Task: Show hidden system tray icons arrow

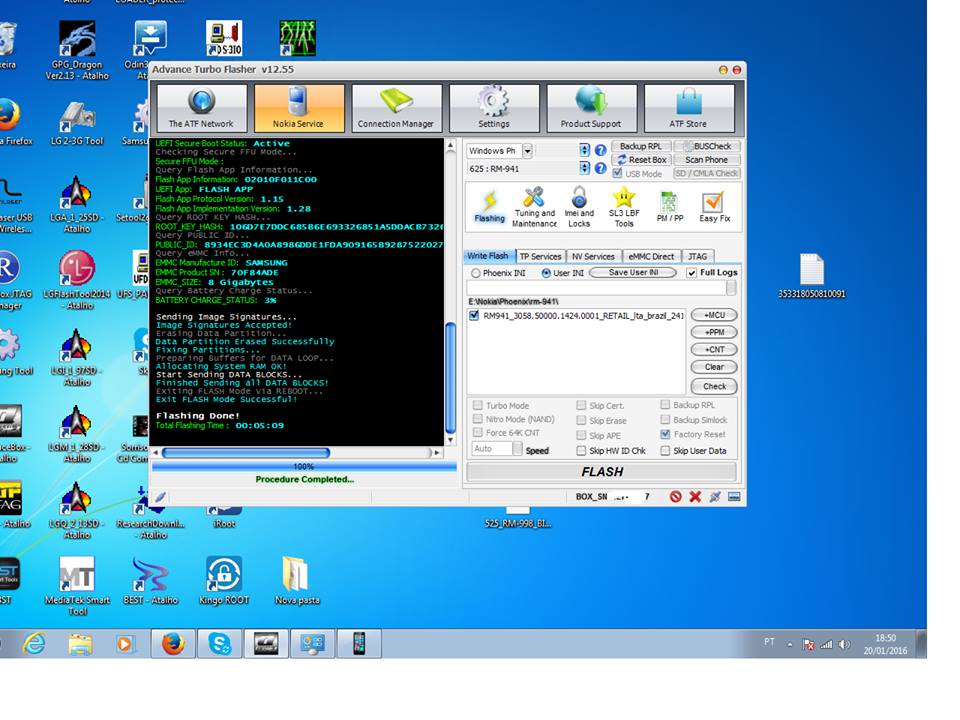Action: [x=790, y=644]
